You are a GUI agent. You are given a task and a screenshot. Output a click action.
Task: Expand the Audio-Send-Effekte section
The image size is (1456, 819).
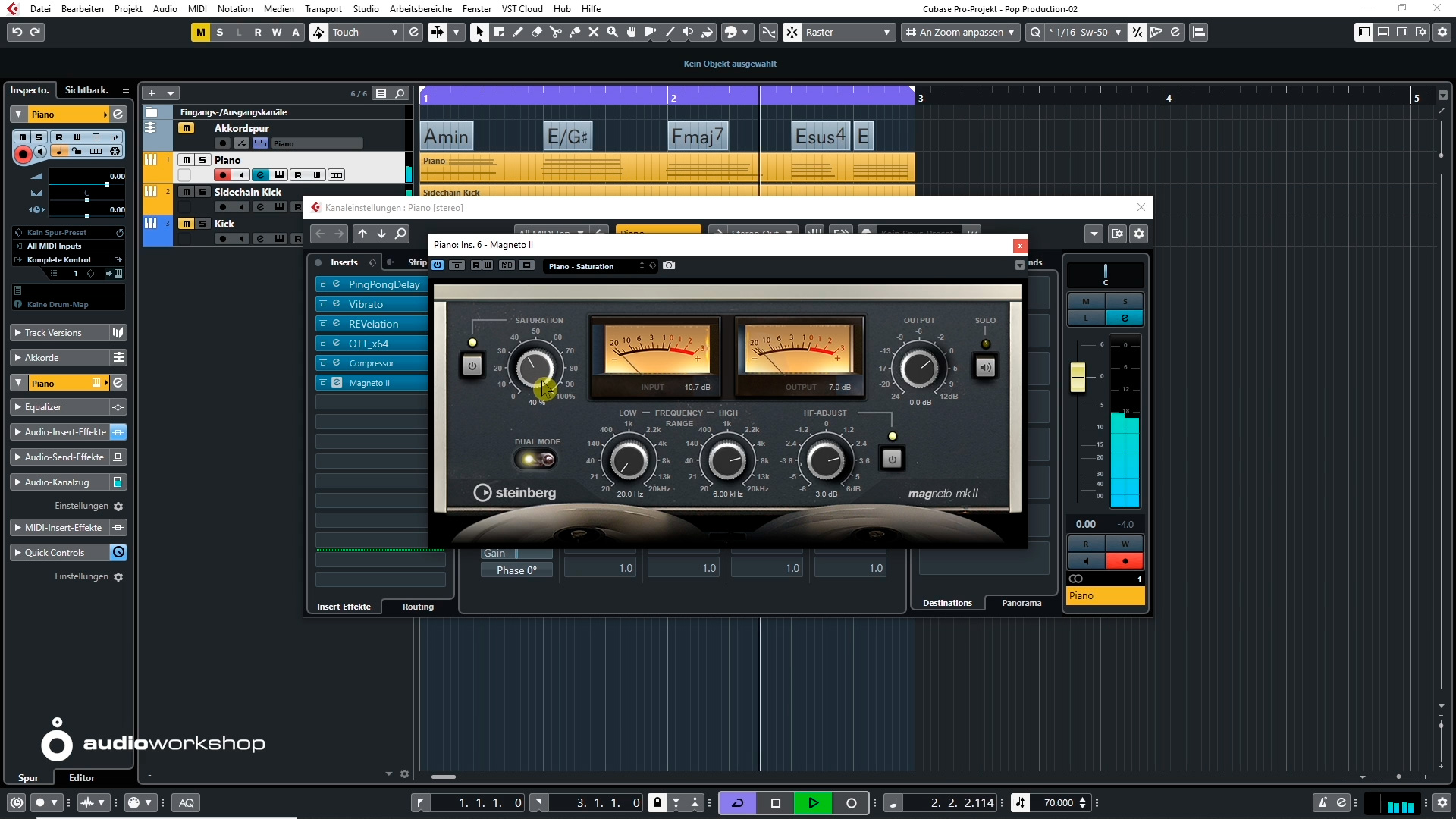[x=17, y=457]
